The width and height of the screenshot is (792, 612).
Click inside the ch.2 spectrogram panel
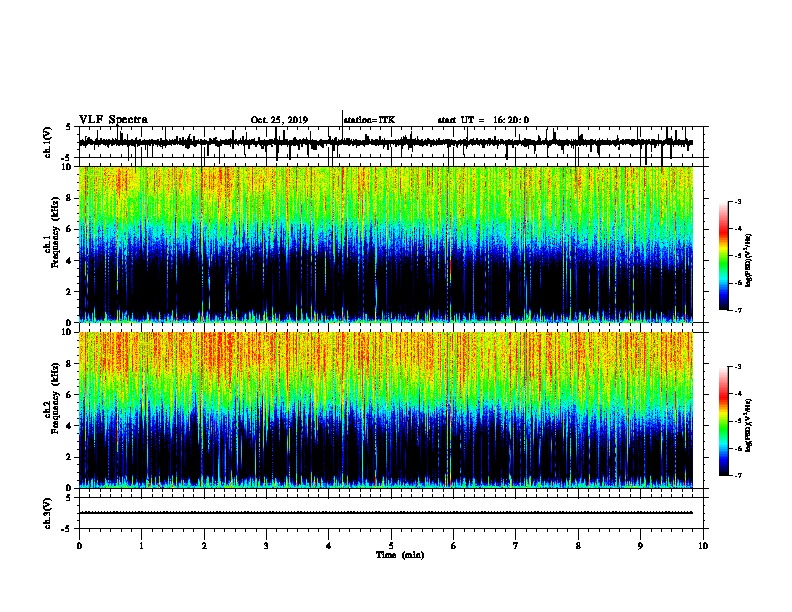tap(386, 410)
